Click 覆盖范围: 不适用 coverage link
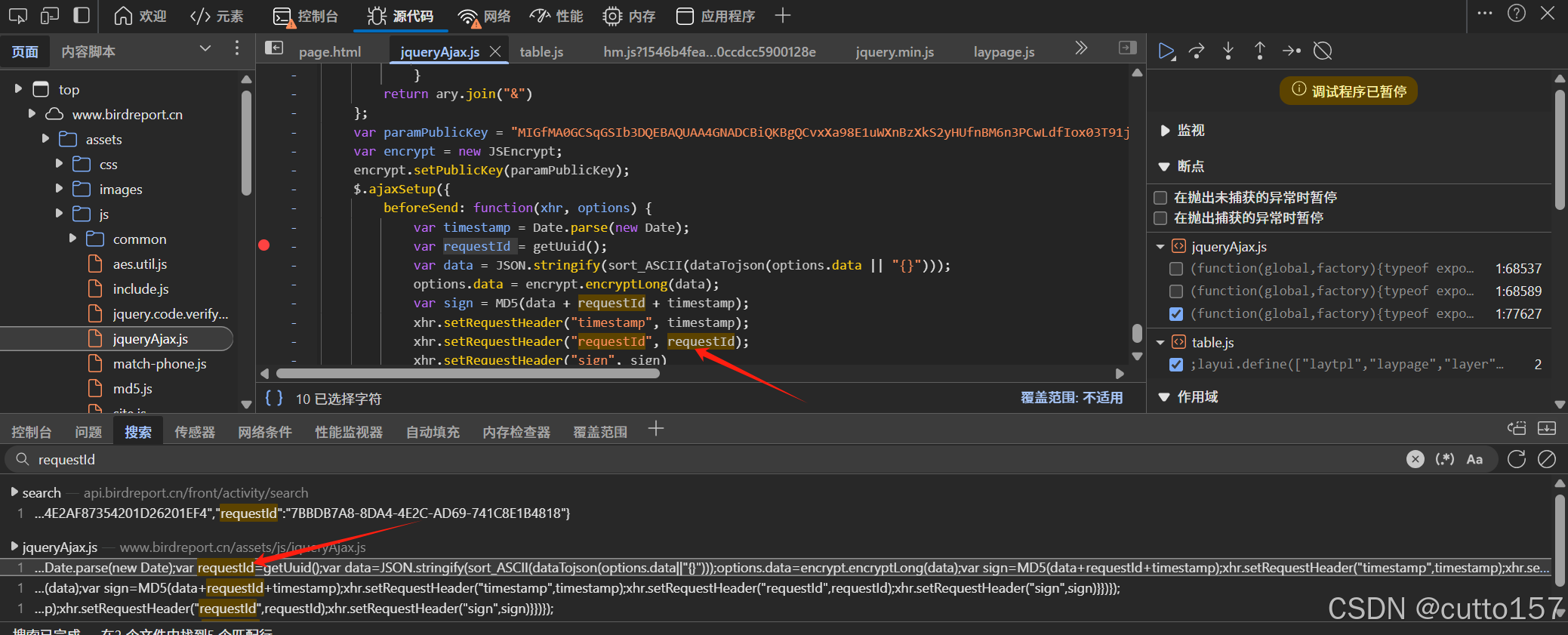This screenshot has width=1568, height=635. click(x=1071, y=398)
